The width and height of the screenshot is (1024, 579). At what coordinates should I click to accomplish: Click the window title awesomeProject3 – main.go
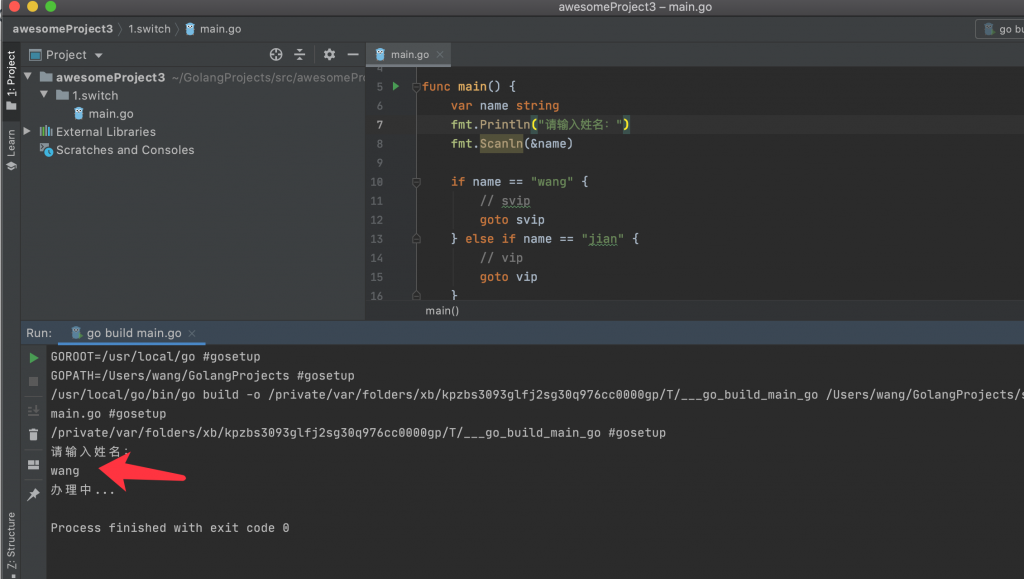click(x=635, y=7)
